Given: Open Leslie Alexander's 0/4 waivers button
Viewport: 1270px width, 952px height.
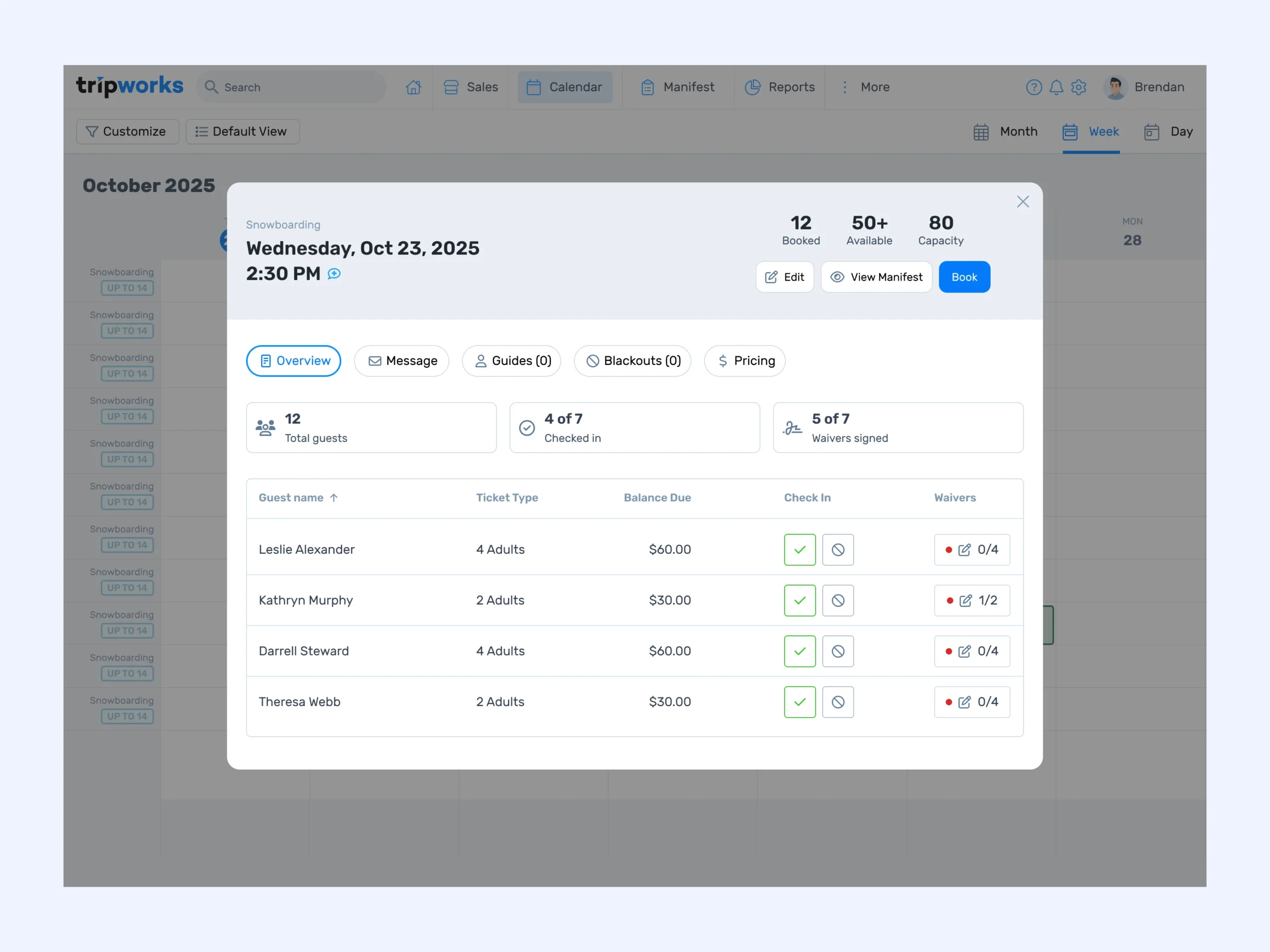Looking at the screenshot, I should click(971, 549).
